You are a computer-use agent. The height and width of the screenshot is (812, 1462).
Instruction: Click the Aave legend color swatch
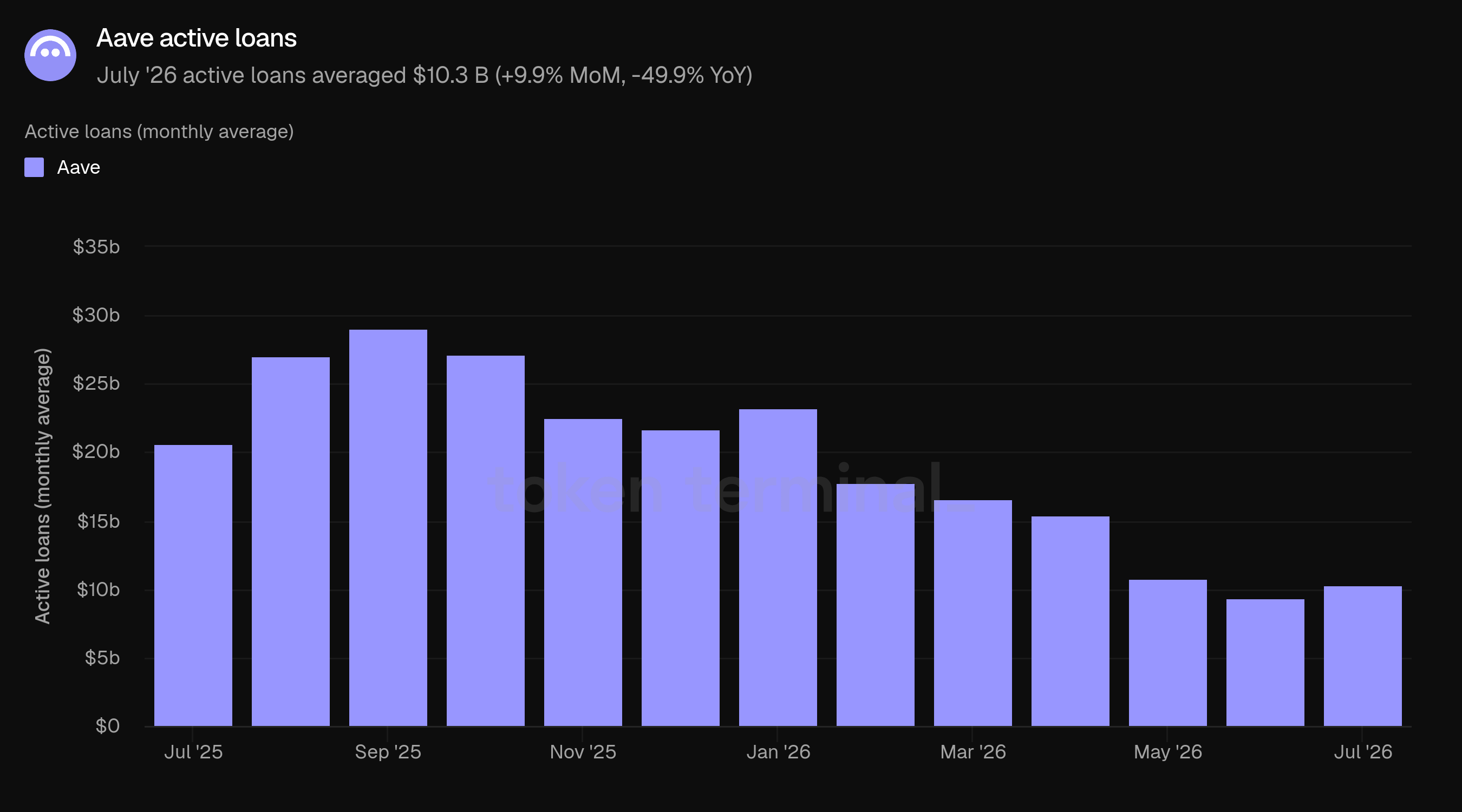tap(34, 167)
